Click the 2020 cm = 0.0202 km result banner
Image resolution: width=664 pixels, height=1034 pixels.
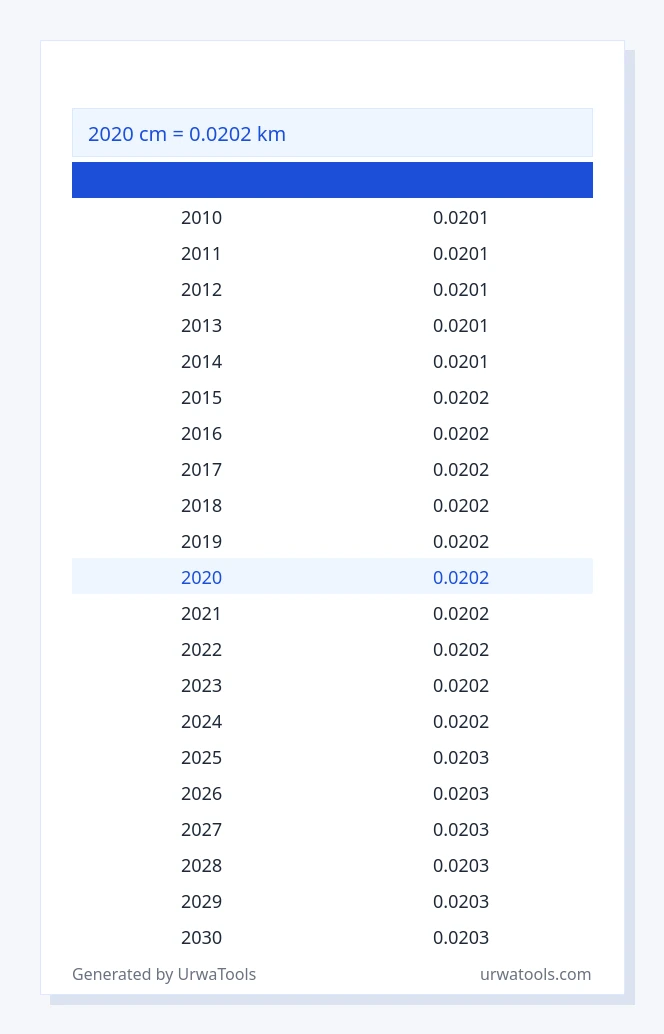pyautogui.click(x=332, y=133)
